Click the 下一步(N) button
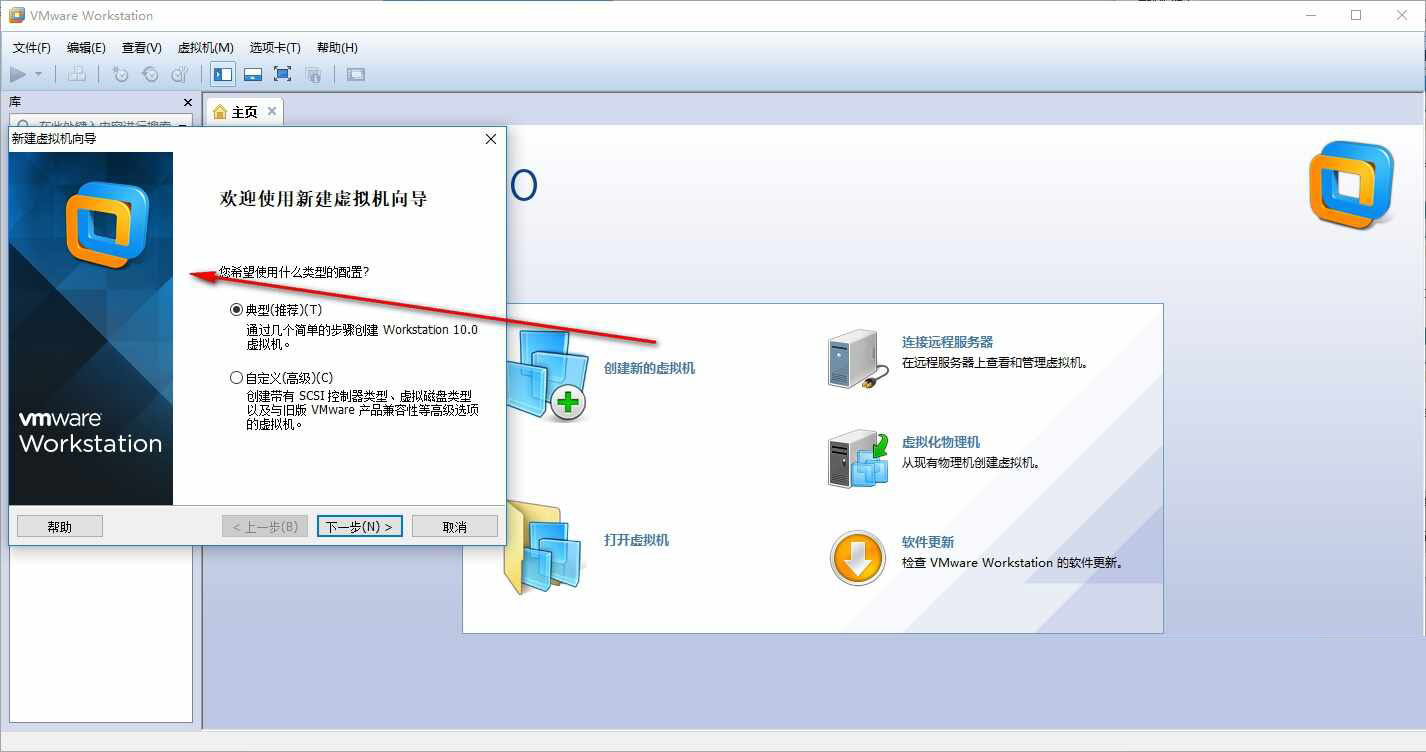Viewport: 1426px width, 752px height. point(360,526)
